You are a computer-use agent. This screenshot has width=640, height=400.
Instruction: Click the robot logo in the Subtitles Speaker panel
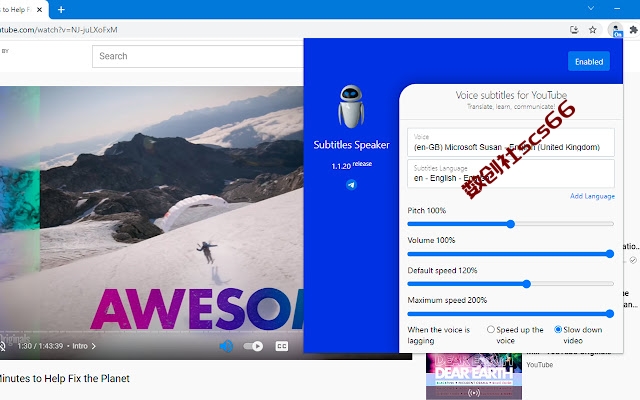click(351, 106)
